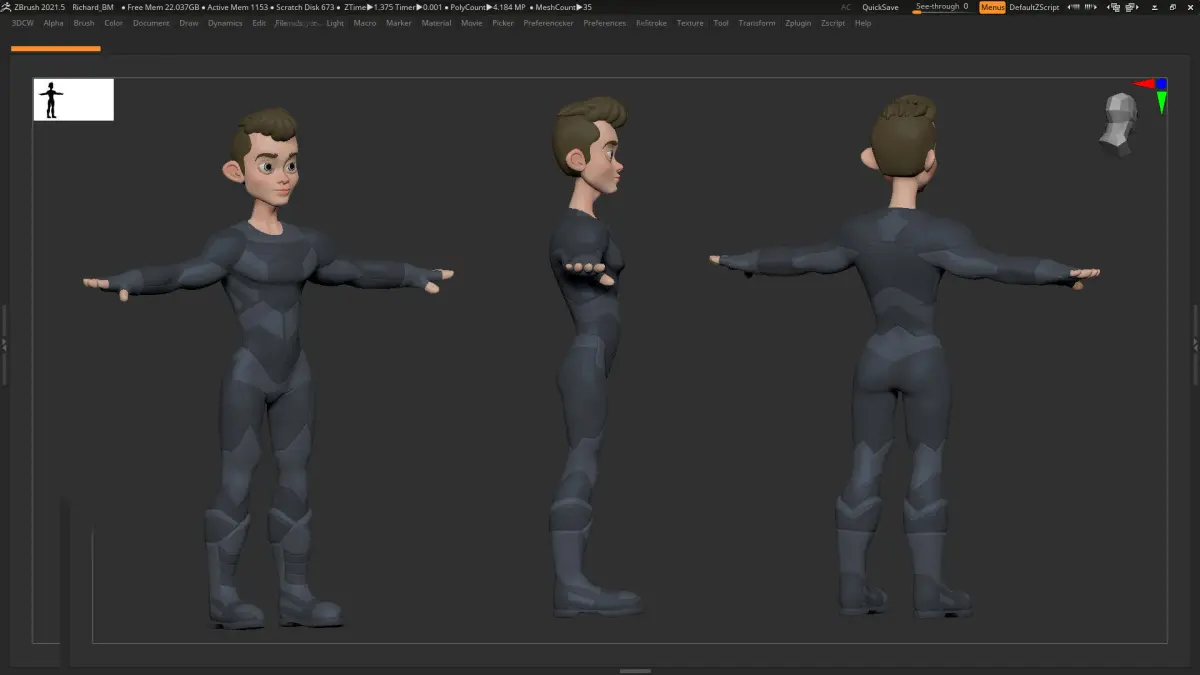Open the Macro menu
1200x675 pixels.
coord(365,23)
